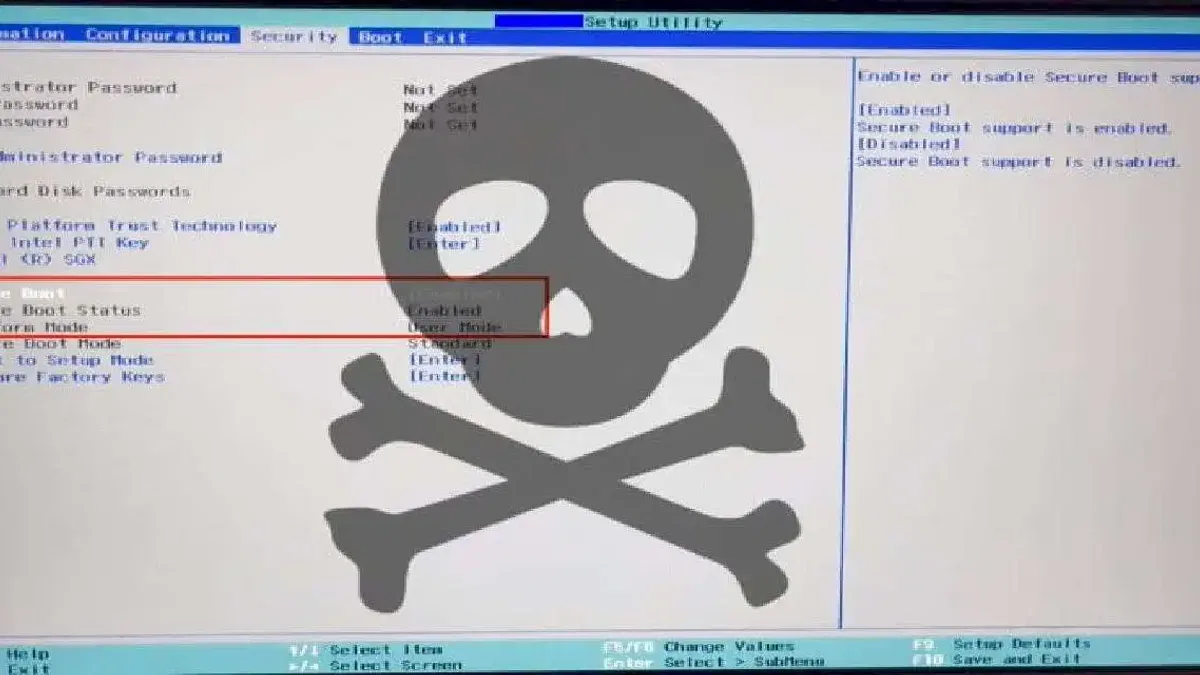Click the Select Item footer hint
1200x675 pixels.
click(366, 650)
